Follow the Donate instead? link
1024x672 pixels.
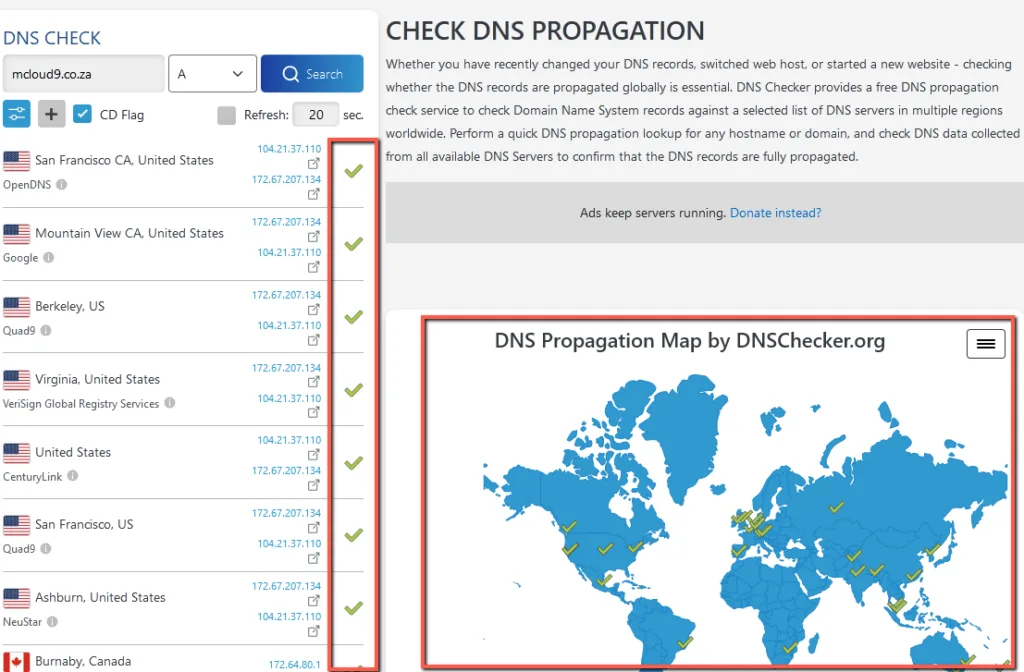(x=775, y=213)
